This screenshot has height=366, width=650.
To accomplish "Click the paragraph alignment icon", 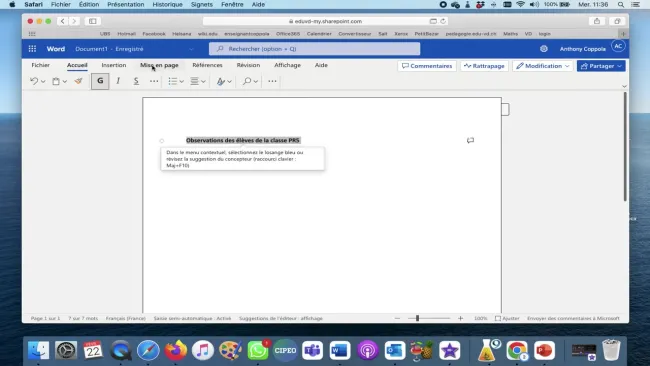I will tap(194, 81).
